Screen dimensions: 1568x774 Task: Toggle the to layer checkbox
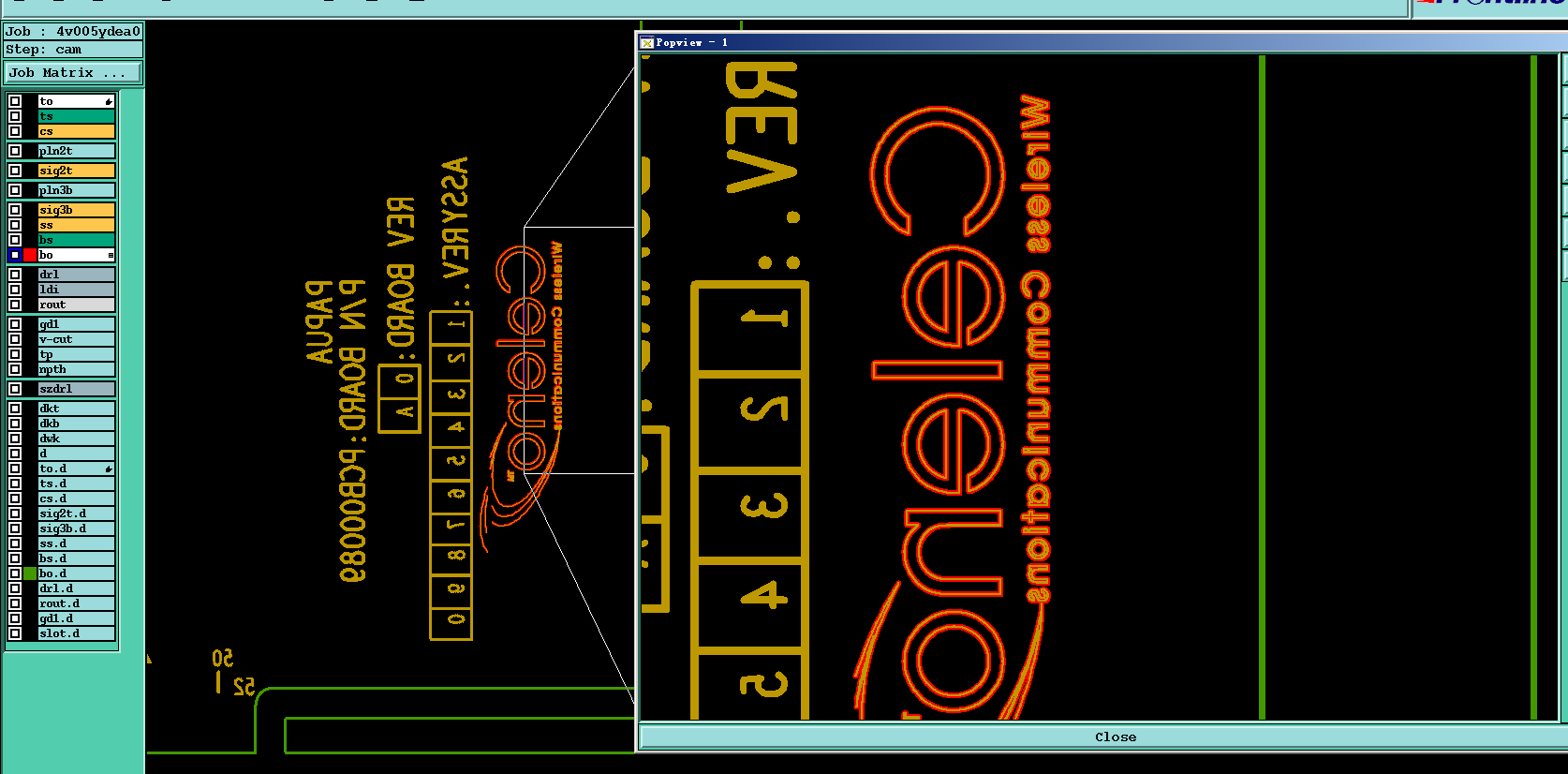tap(15, 101)
